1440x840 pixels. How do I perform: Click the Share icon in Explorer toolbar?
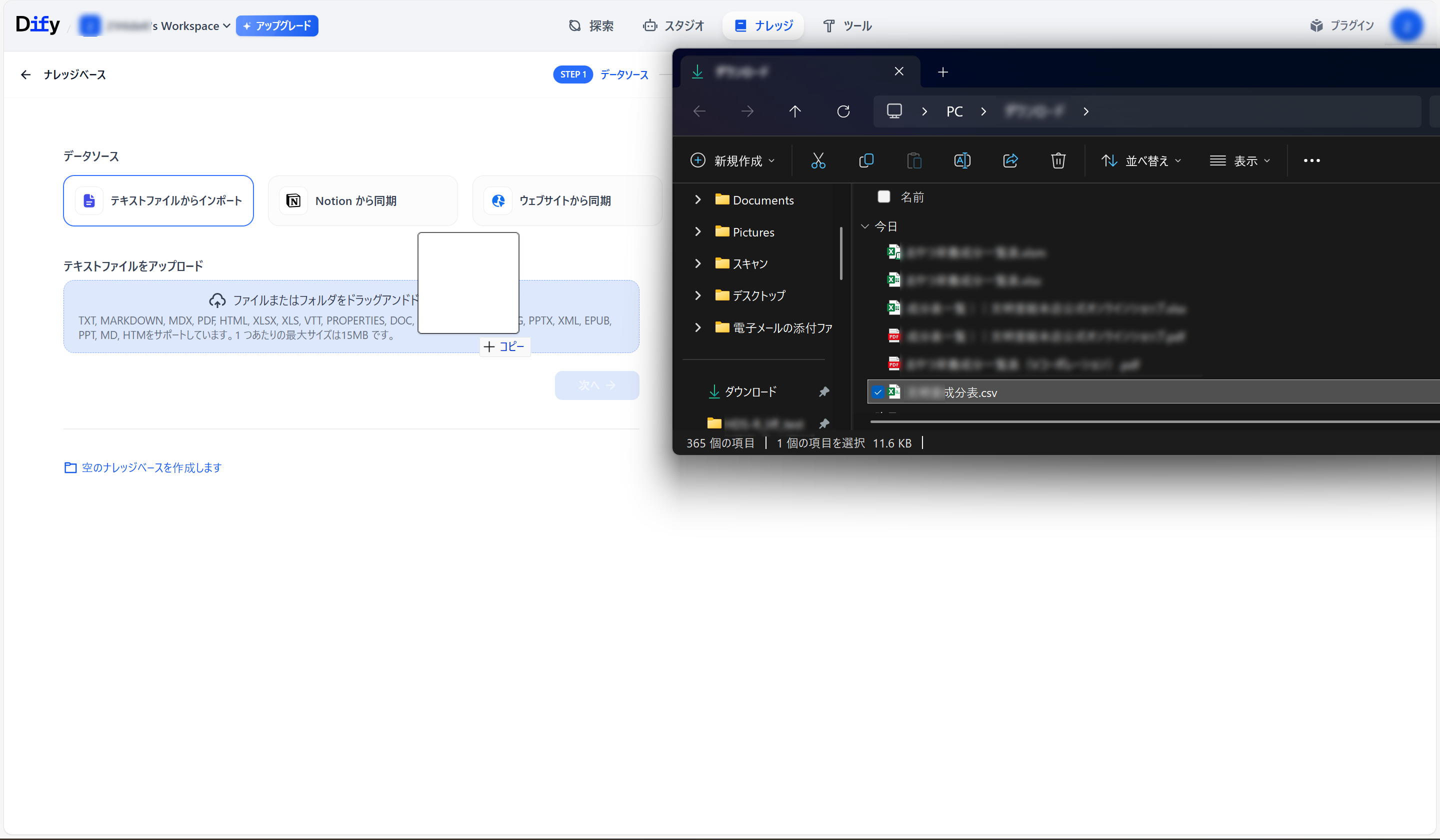coord(1009,160)
